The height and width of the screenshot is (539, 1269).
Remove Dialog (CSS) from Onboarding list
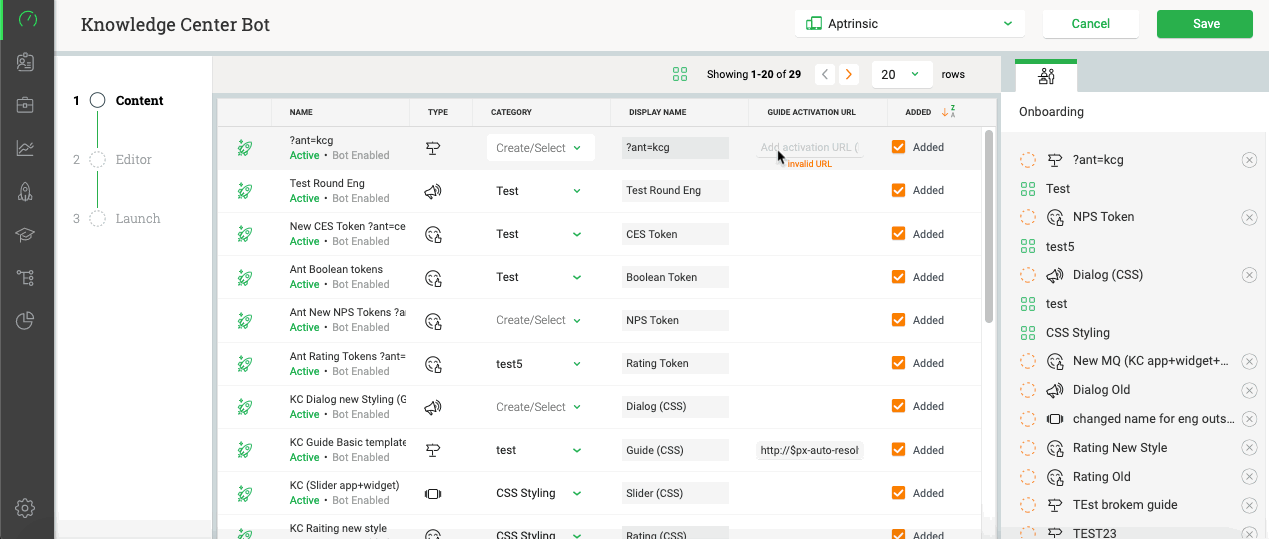1249,275
